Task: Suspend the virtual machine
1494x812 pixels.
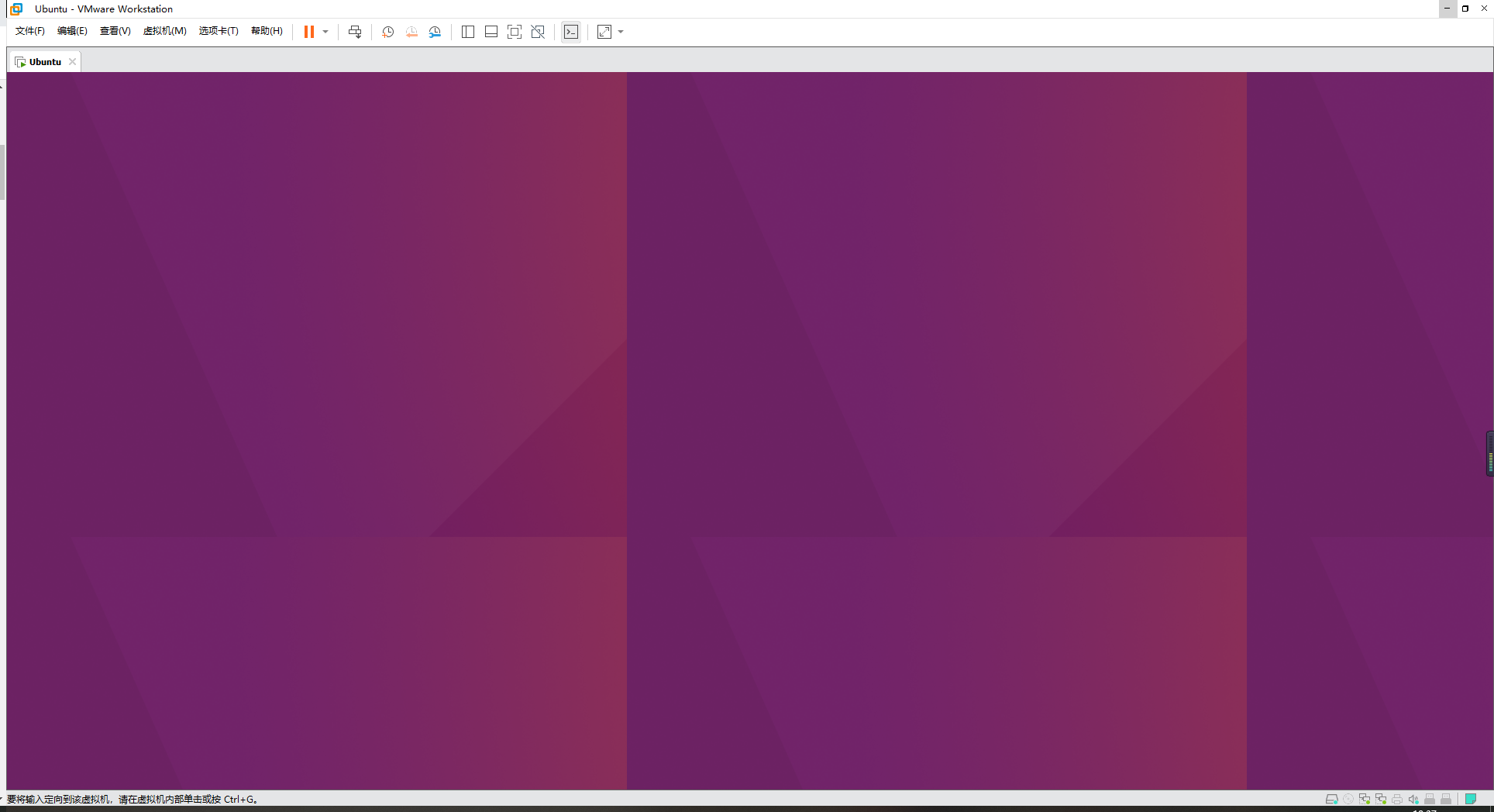Action: tap(309, 32)
